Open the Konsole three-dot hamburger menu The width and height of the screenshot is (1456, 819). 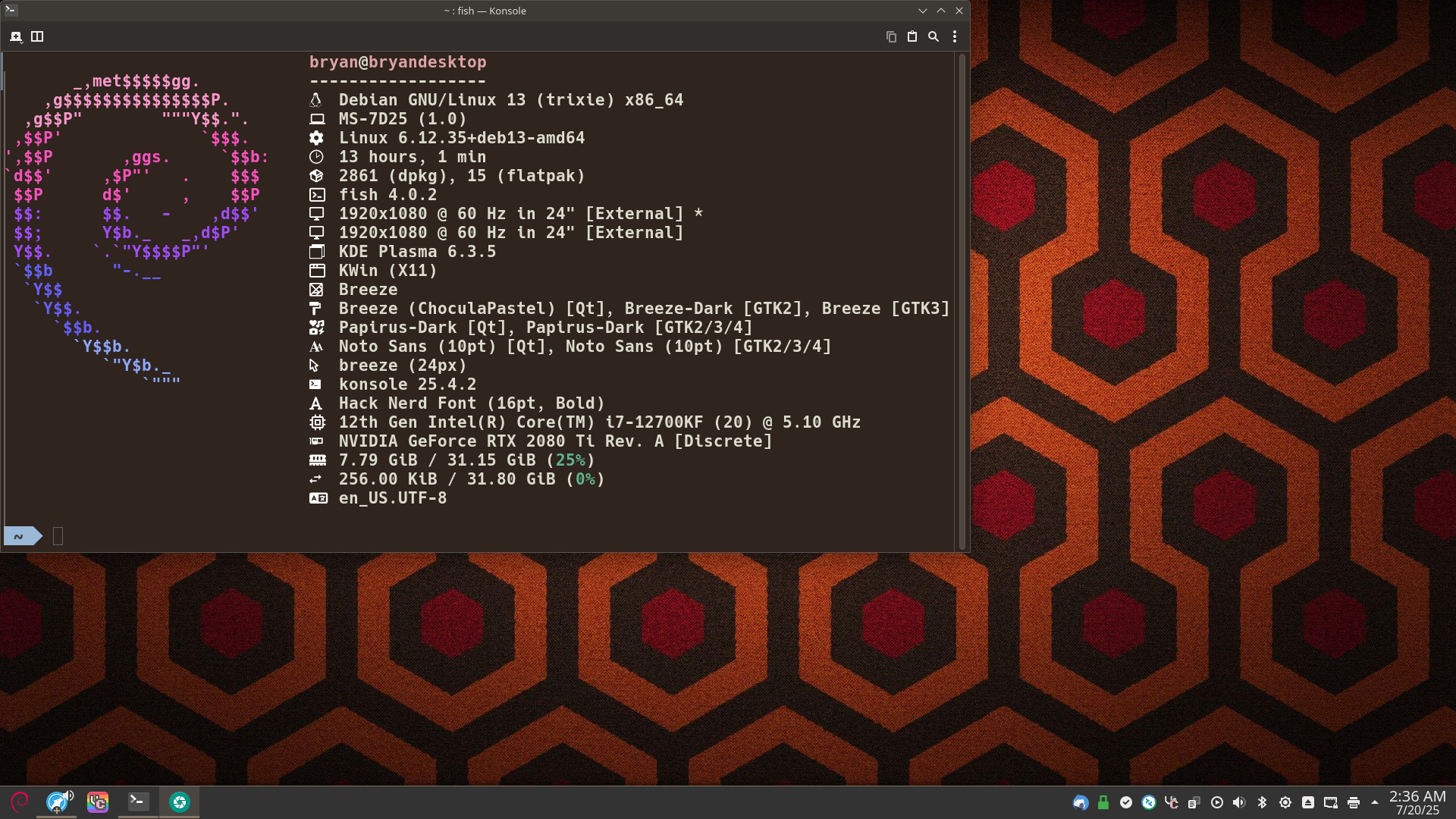[955, 36]
